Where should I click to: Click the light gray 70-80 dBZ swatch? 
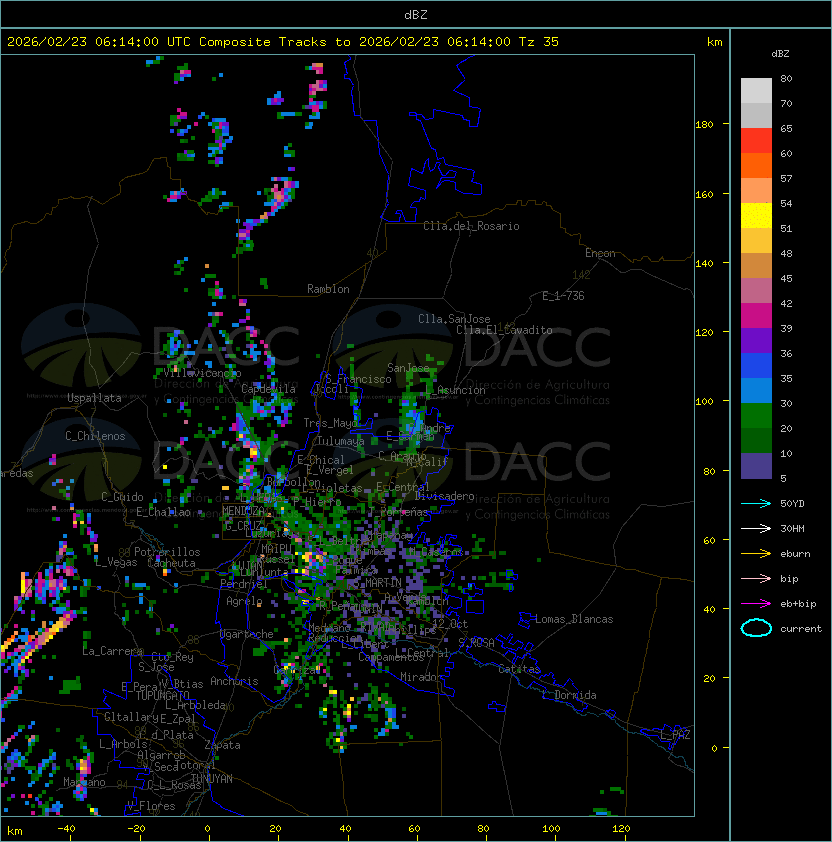click(756, 91)
